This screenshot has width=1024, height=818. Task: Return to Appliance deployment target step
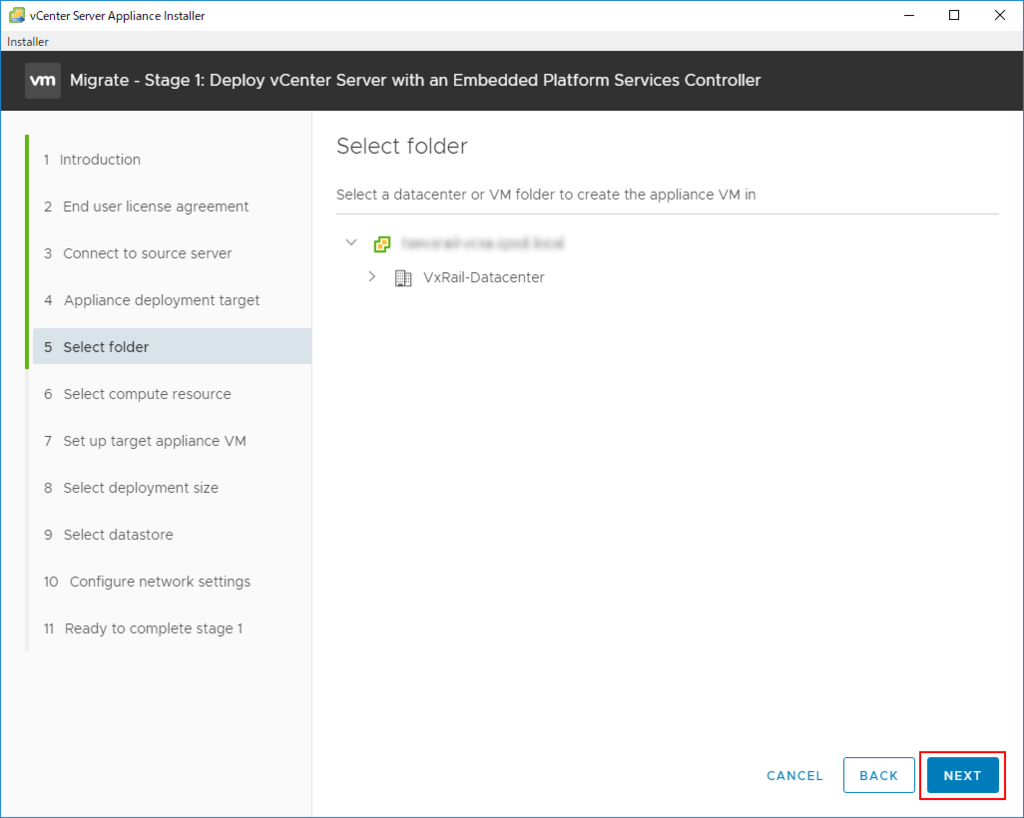tap(161, 301)
